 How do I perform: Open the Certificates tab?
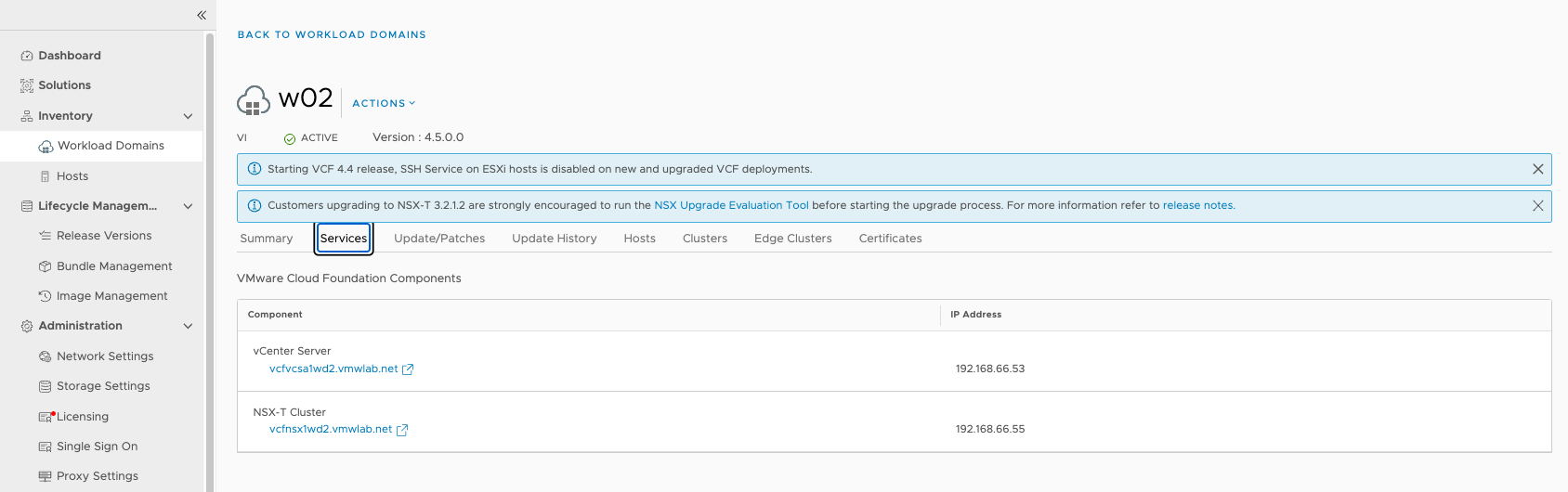[x=891, y=239]
